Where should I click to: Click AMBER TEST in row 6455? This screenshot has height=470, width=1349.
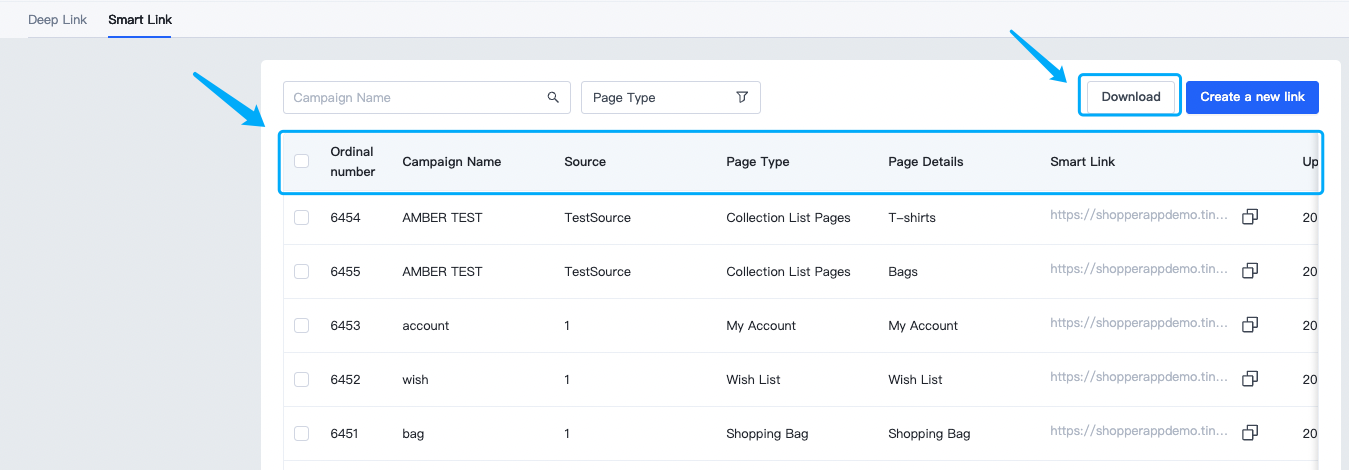pyautogui.click(x=442, y=271)
